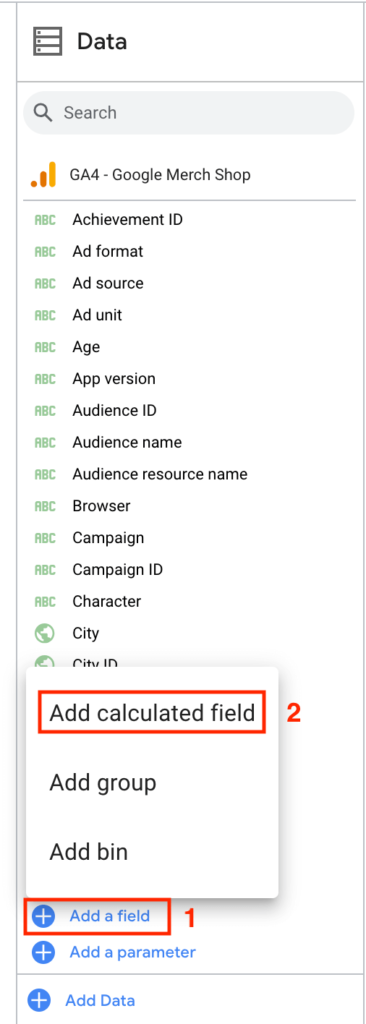Click the Add a field link
Image resolution: width=366 pixels, height=1024 pixels.
pyautogui.click(x=110, y=916)
